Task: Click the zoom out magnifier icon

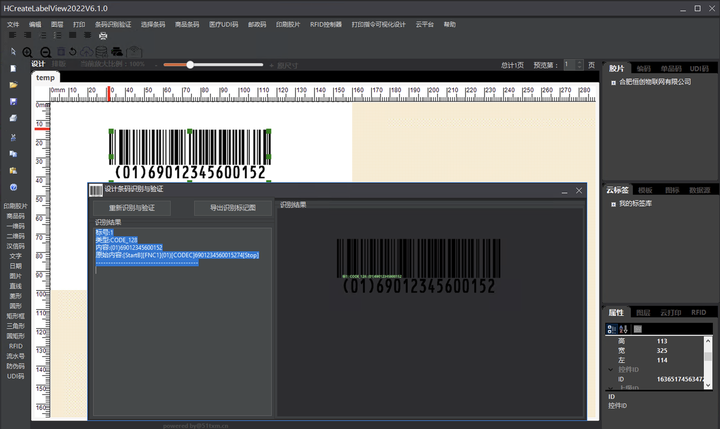Action: pyautogui.click(x=45, y=51)
